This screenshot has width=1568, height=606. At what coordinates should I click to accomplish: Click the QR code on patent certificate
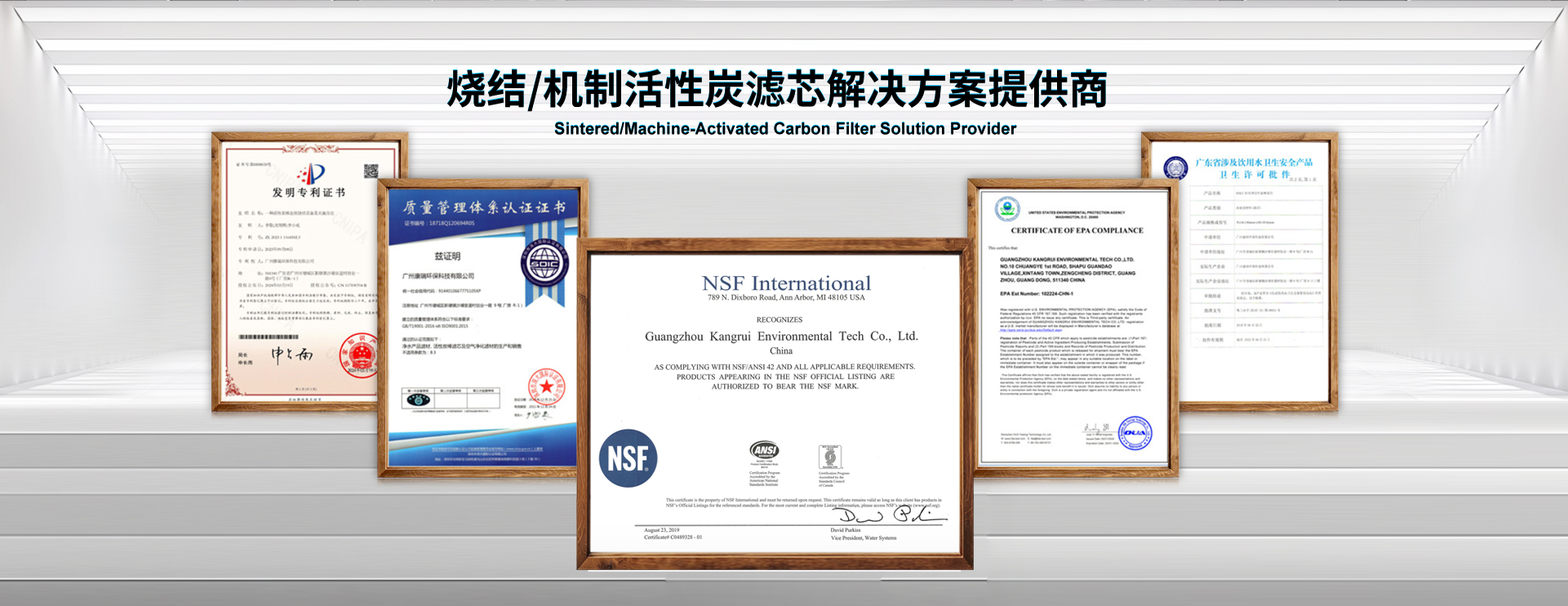tap(371, 171)
